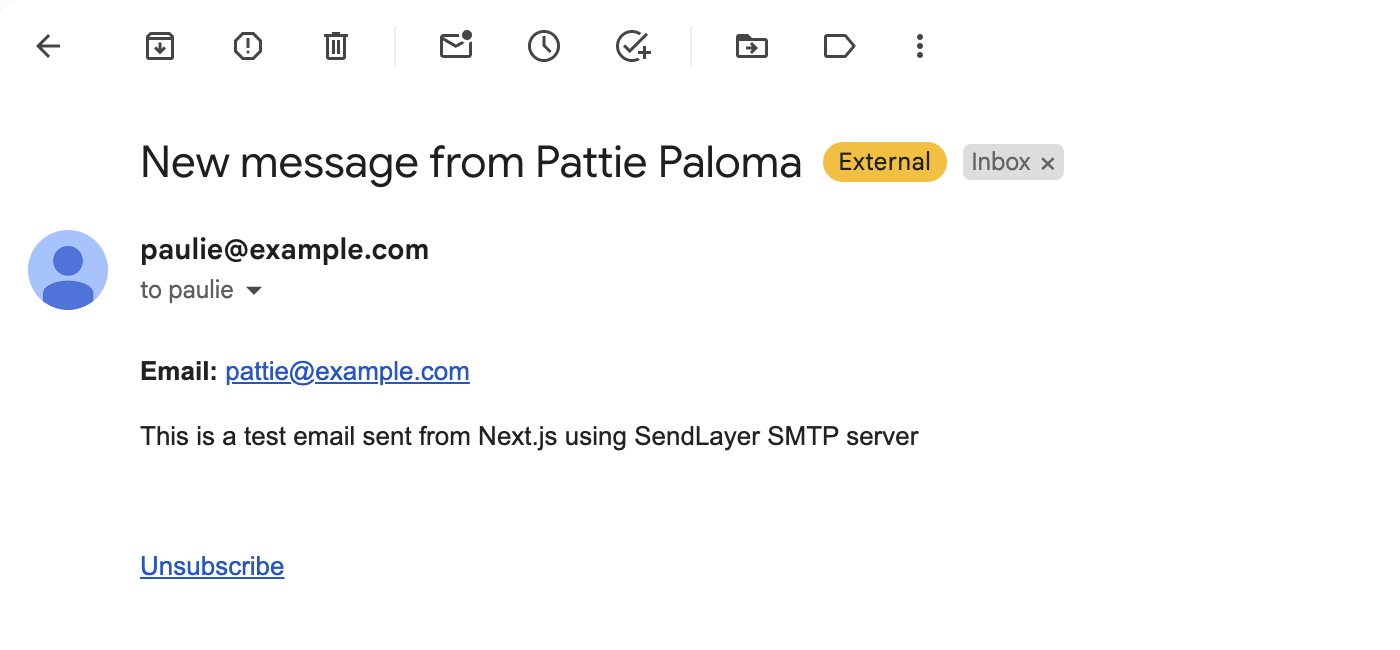
Task: Click the email subject heading
Action: 470,161
